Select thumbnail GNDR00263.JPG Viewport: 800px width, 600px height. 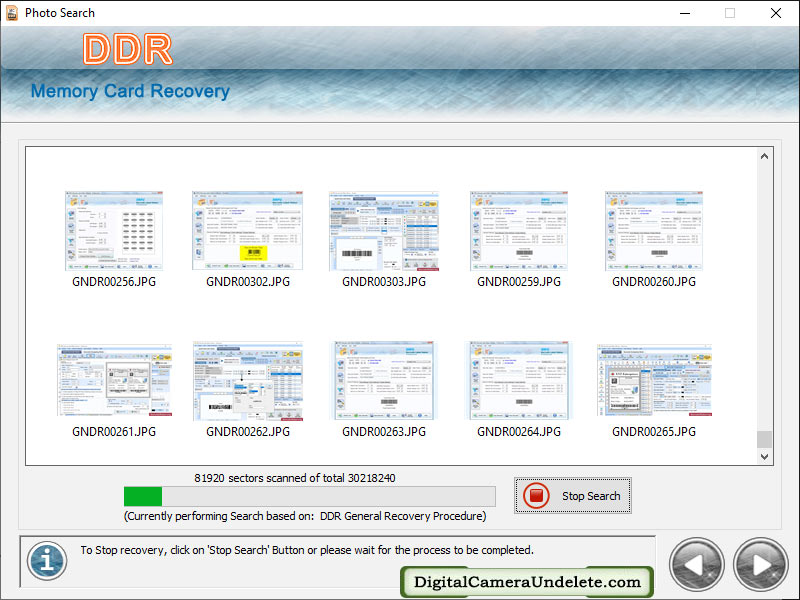[x=384, y=381]
